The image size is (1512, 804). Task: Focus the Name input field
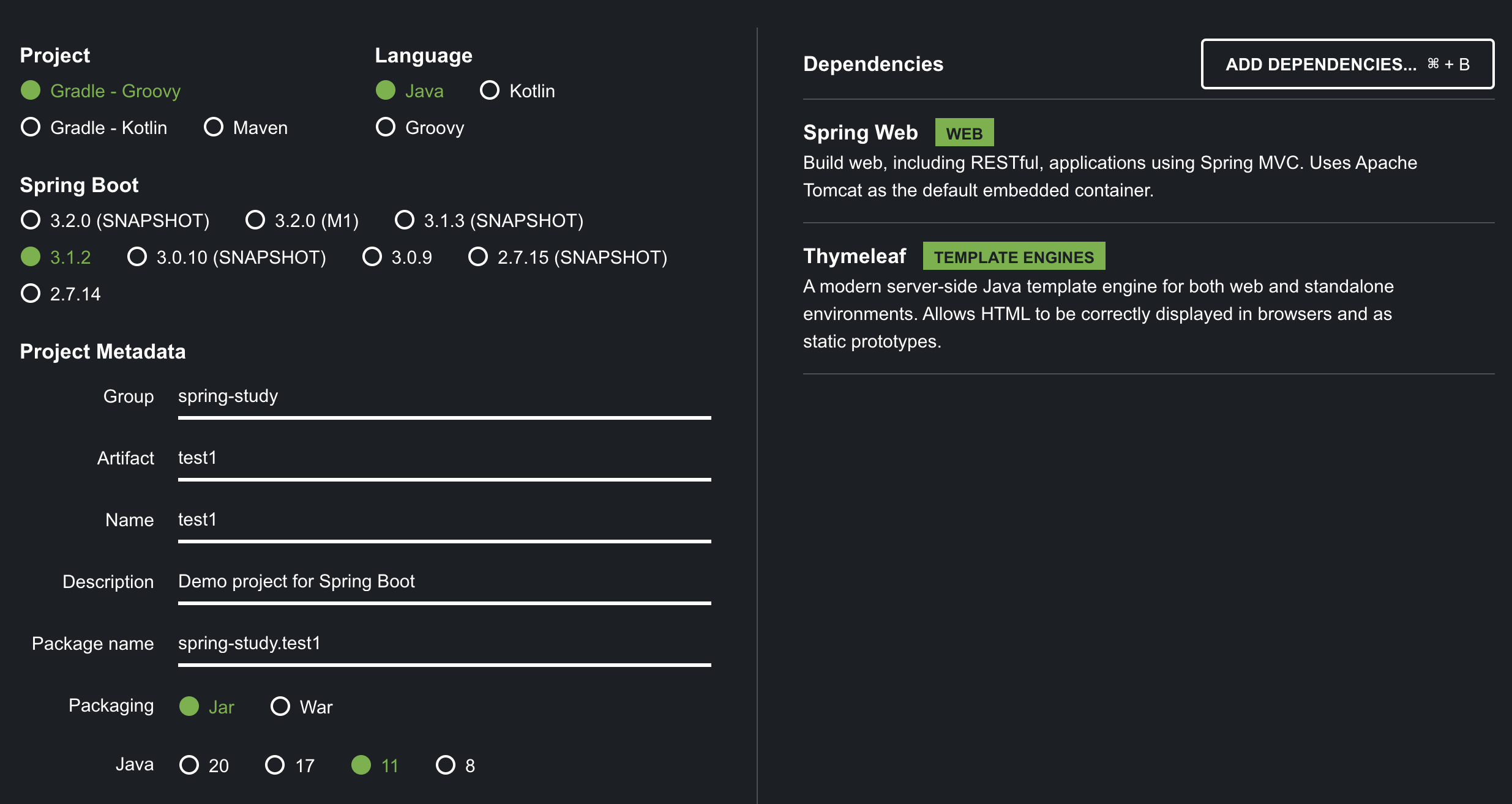(444, 521)
